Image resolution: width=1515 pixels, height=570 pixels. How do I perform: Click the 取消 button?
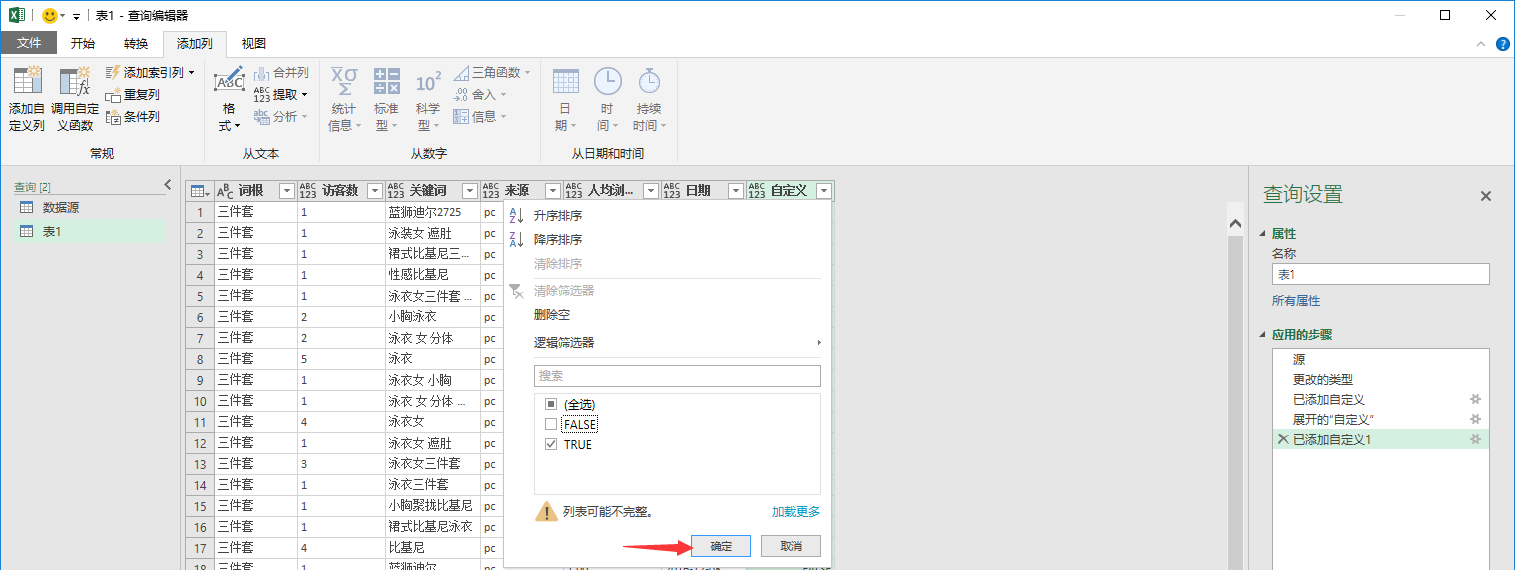791,546
